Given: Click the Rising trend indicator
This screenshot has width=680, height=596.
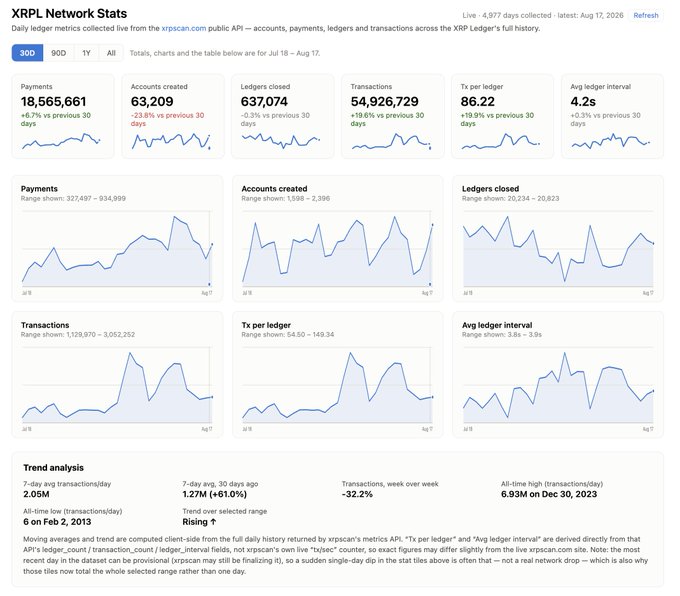Looking at the screenshot, I should (199, 522).
